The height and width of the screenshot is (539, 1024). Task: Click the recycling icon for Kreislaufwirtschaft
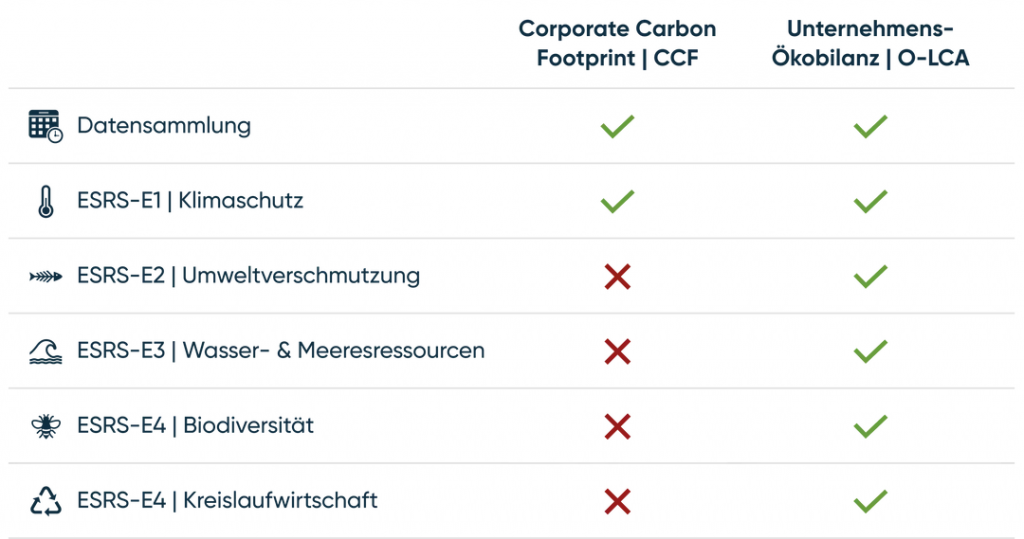(x=46, y=501)
